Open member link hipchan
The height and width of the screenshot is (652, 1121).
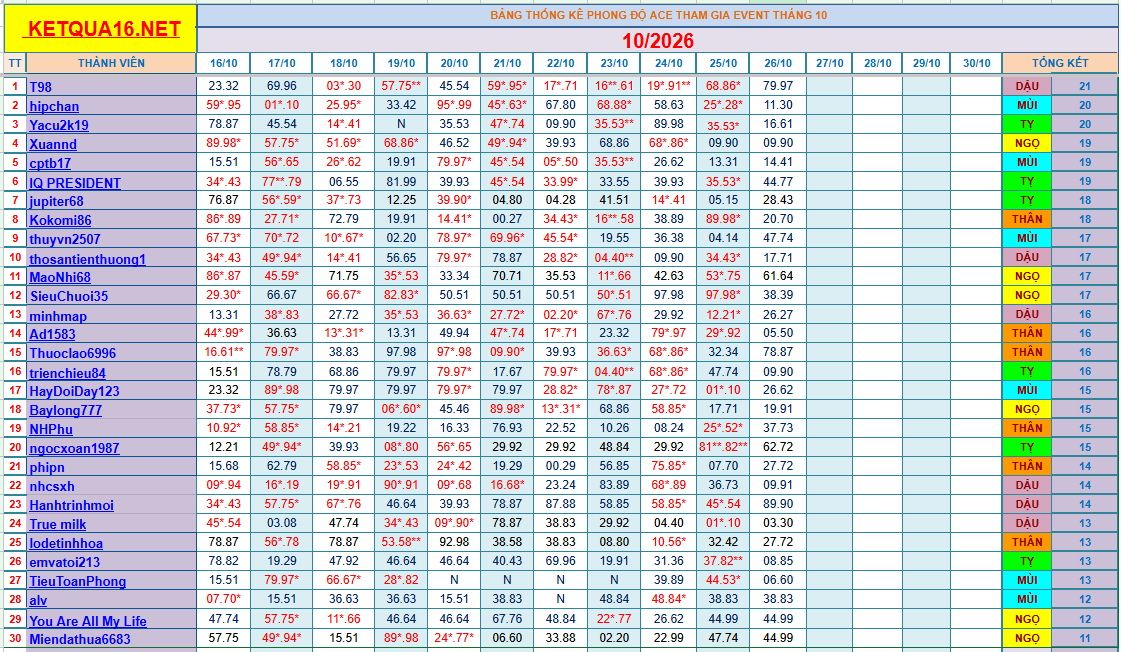tap(54, 106)
